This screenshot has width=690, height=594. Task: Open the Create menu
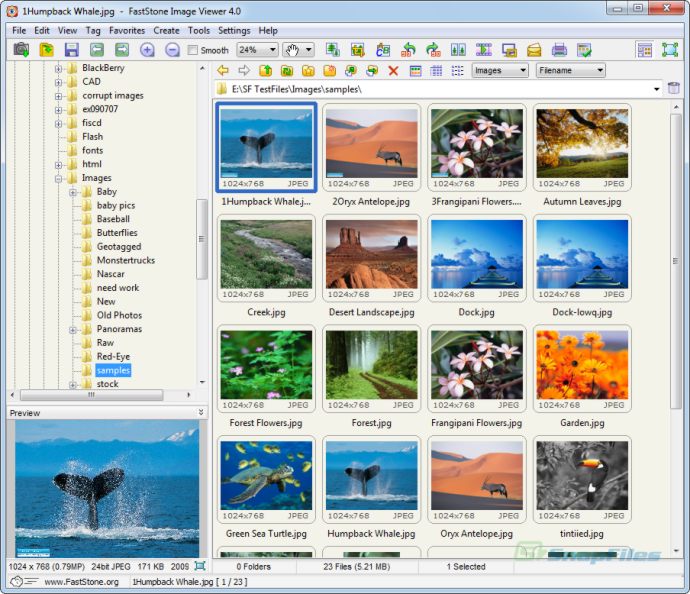tap(166, 30)
